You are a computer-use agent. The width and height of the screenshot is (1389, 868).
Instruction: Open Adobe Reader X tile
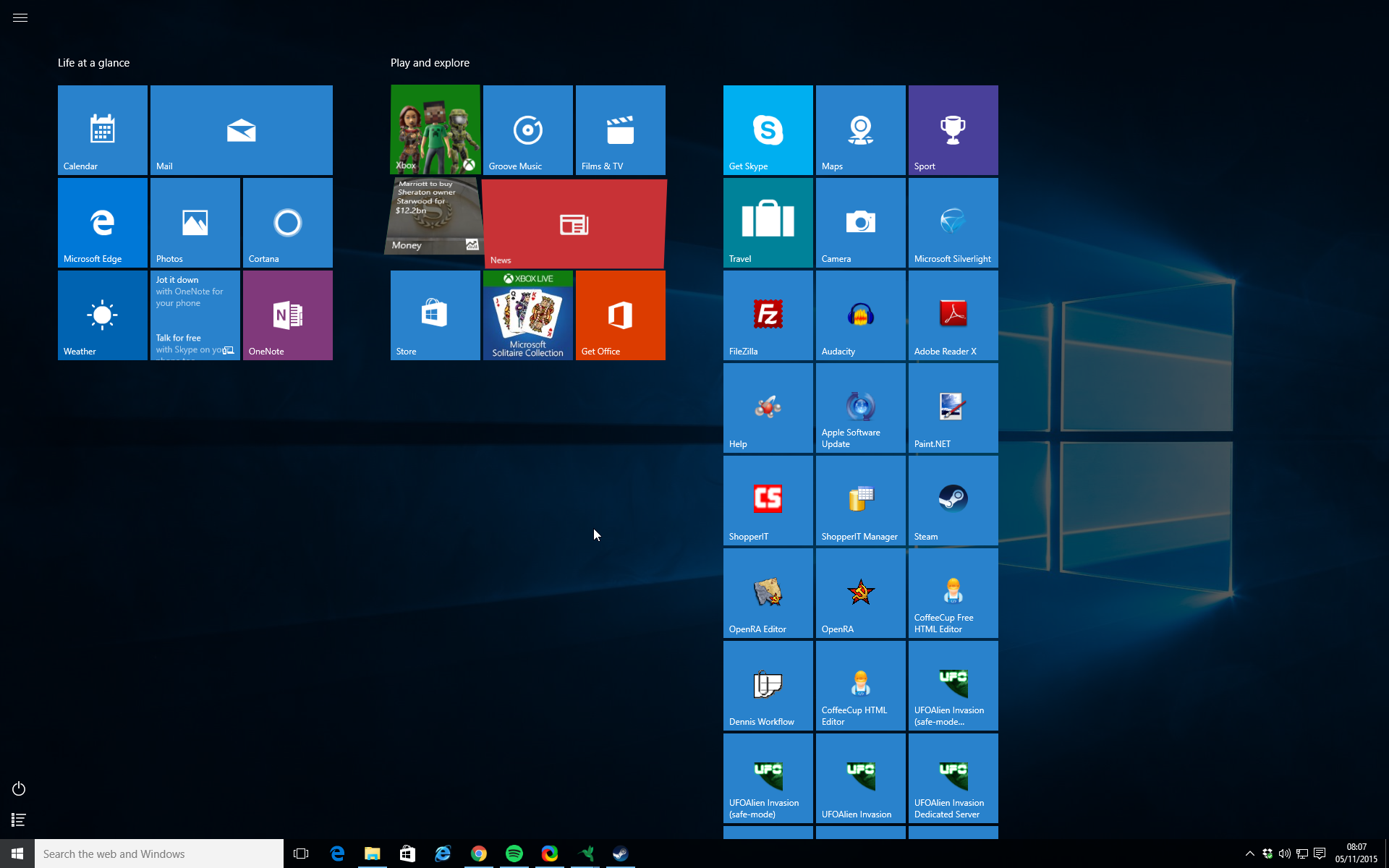953,315
